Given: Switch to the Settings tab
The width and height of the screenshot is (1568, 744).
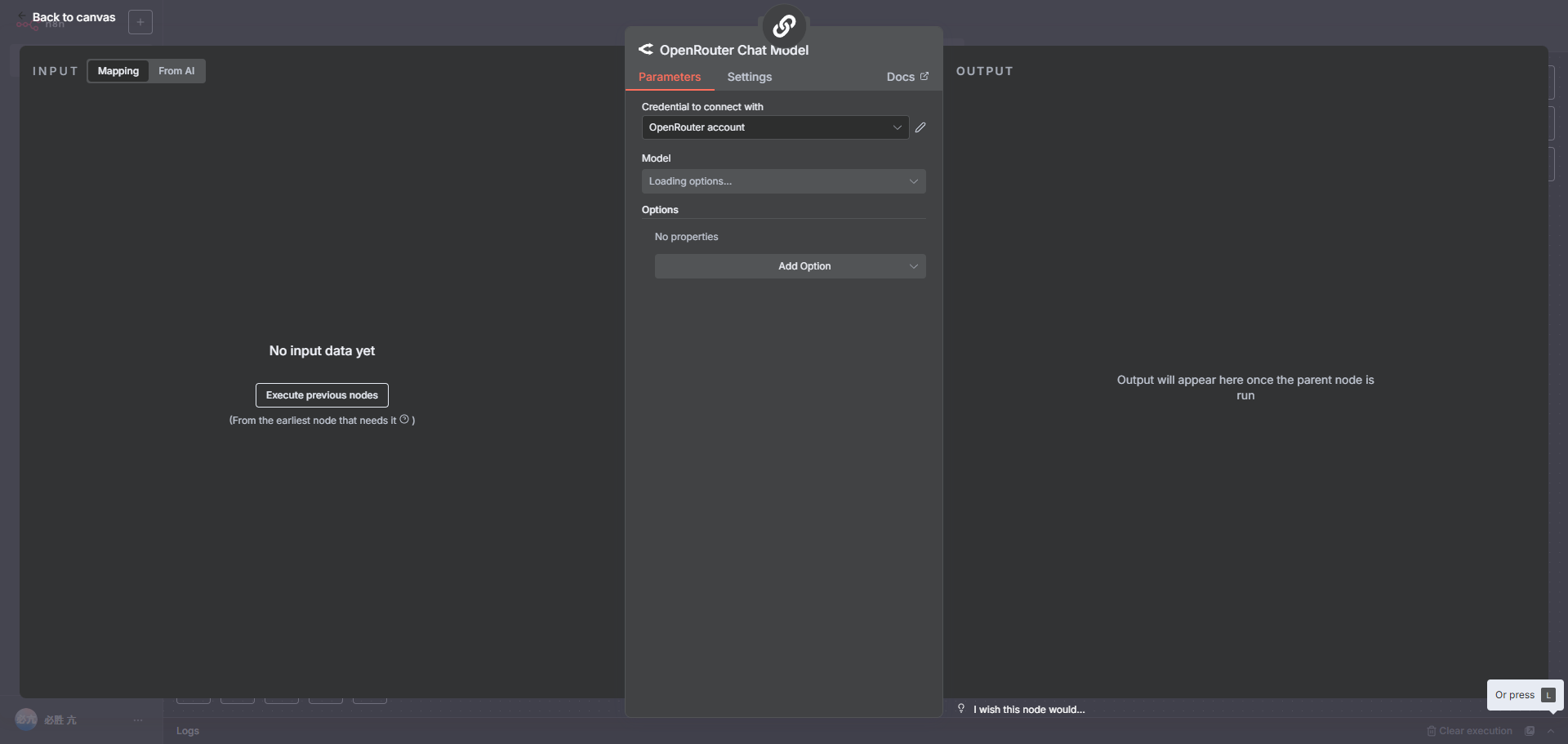Looking at the screenshot, I should (750, 77).
